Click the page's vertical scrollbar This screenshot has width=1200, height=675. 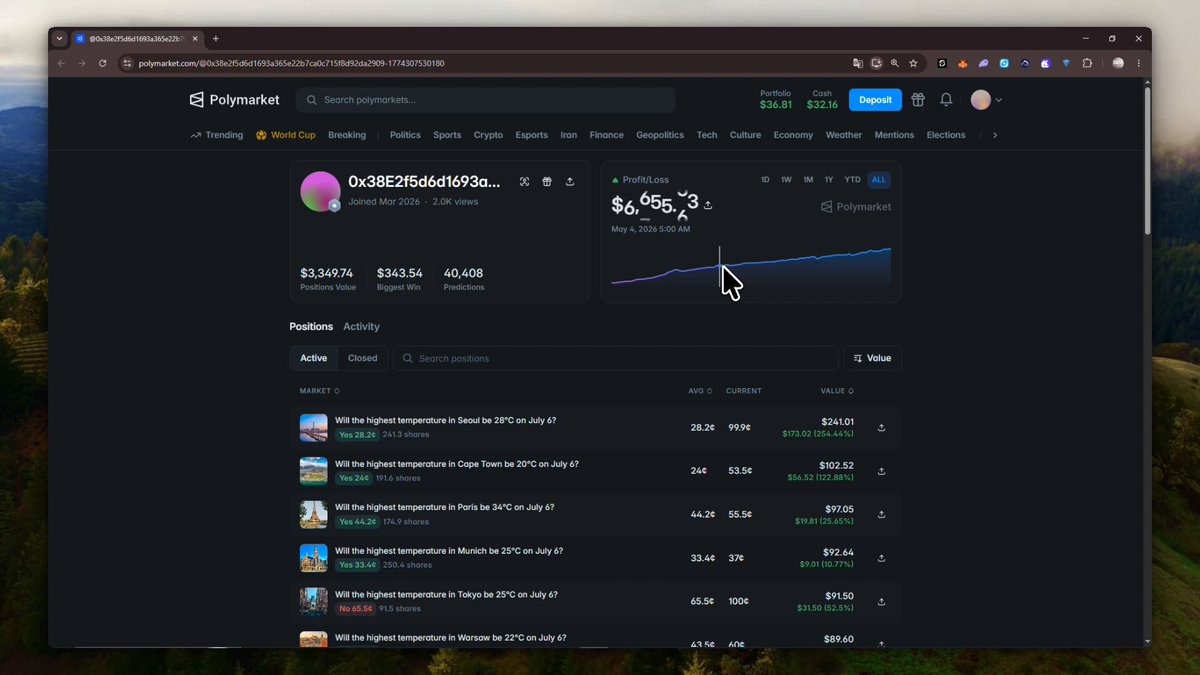(1147, 160)
